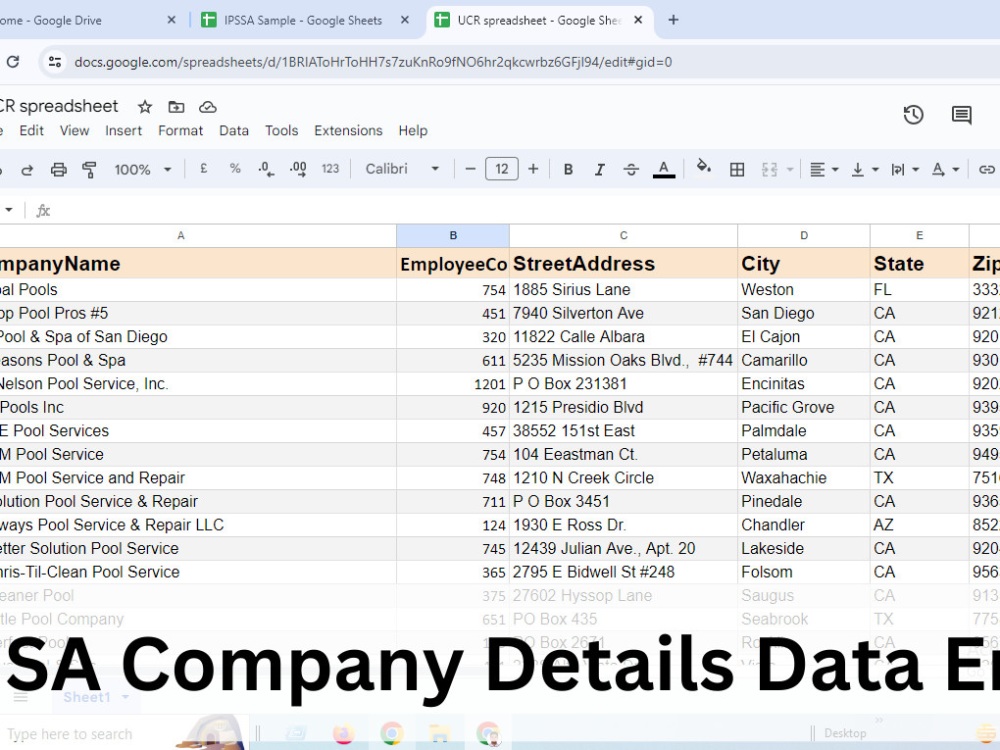The image size is (1000, 750).
Task: Select AZ state cell
Action: pyautogui.click(x=919, y=525)
